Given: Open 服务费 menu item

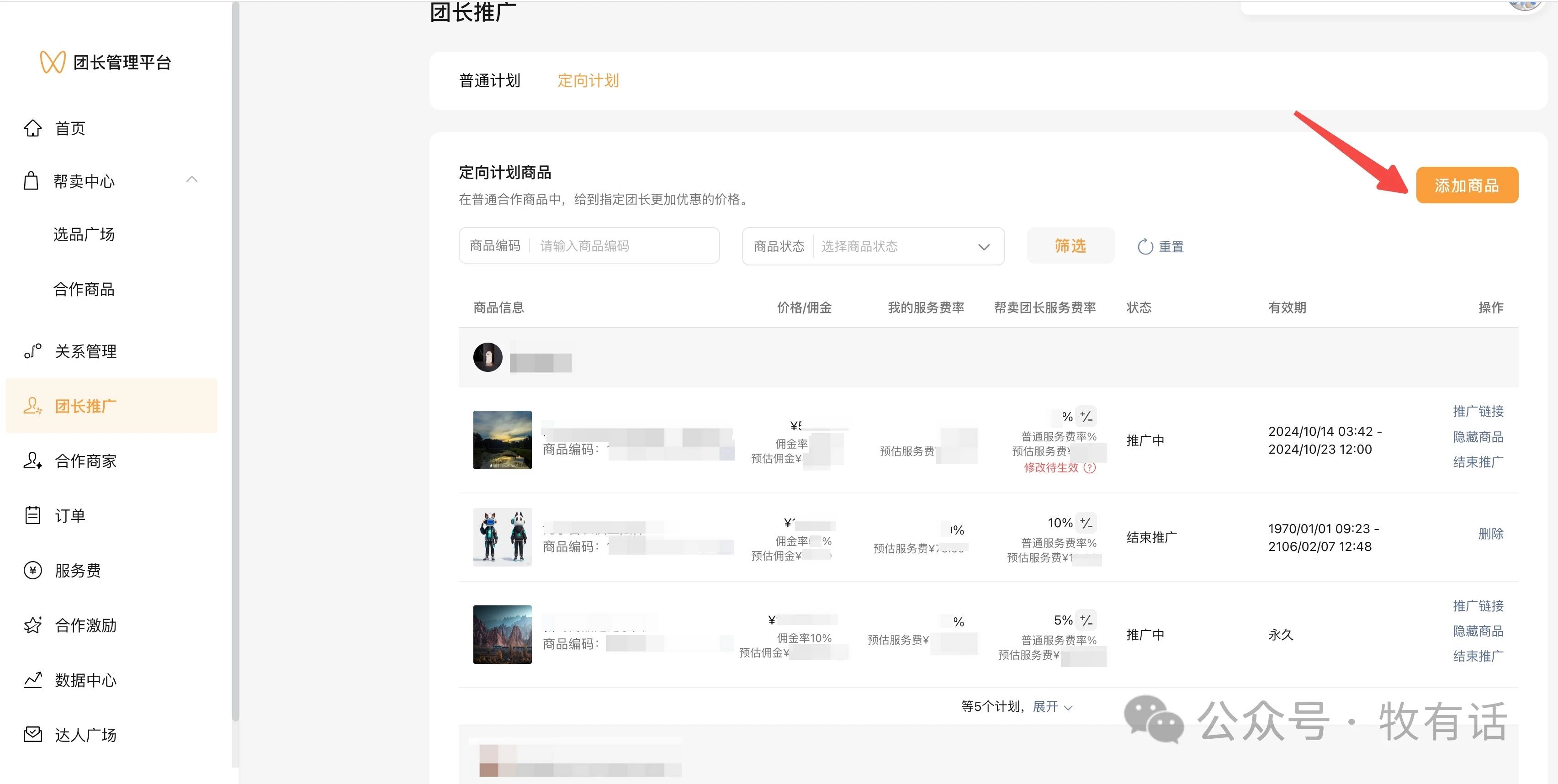Looking at the screenshot, I should [78, 570].
